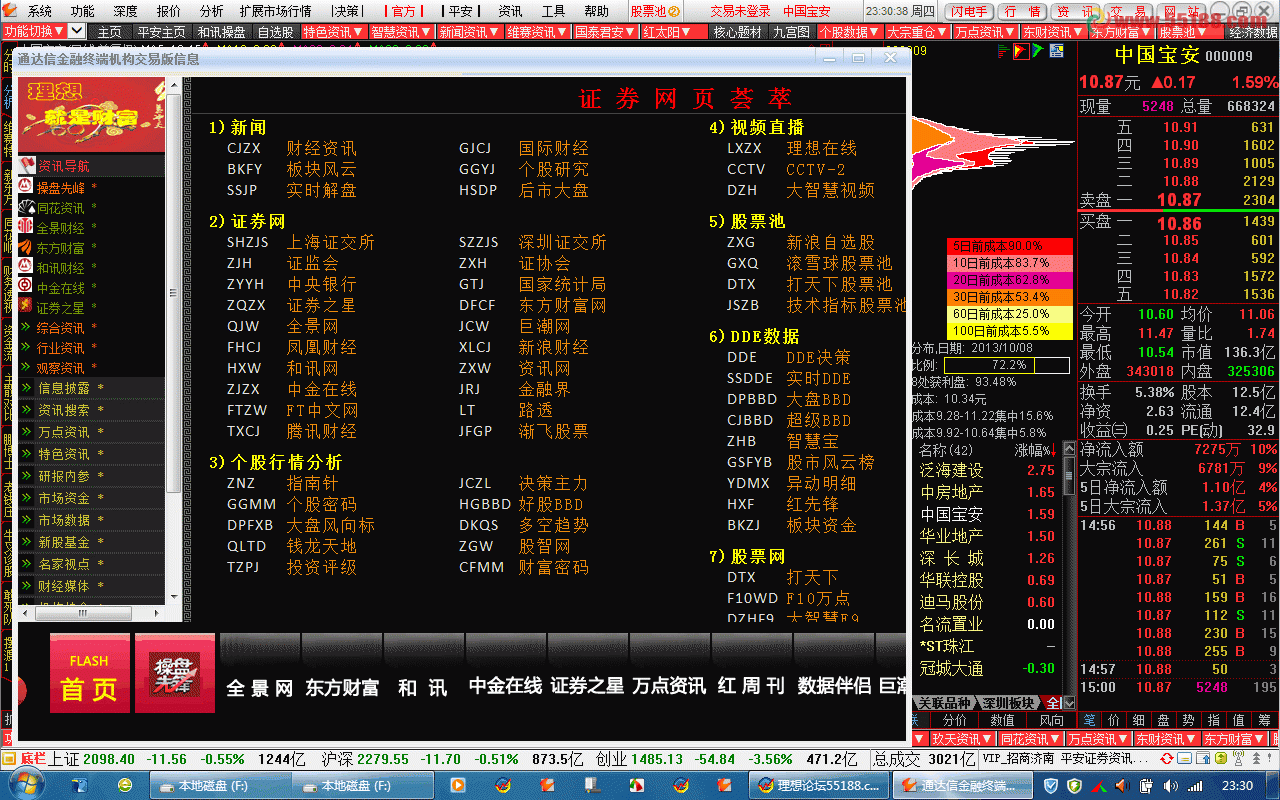
Task: Expand 综合资讯 category in sidebar
Action: coord(60,328)
